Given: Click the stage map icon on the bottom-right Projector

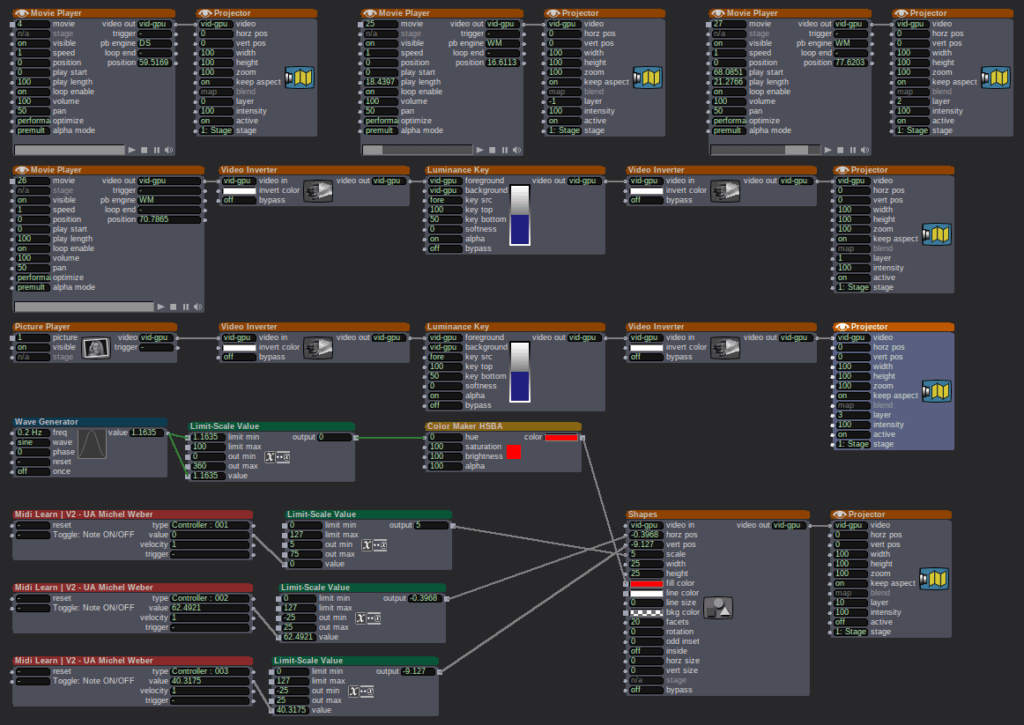Looking at the screenshot, I should [934, 578].
